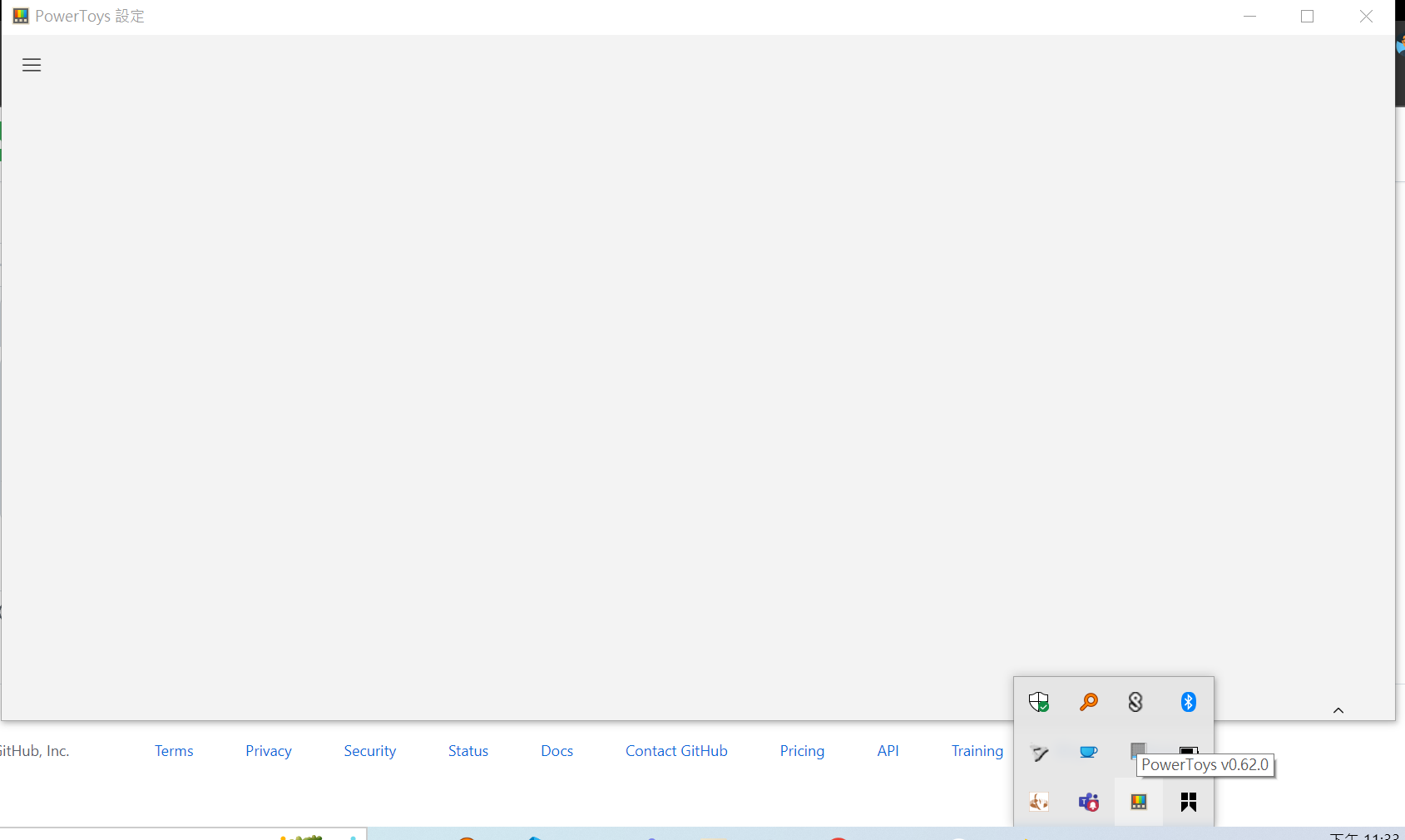Image resolution: width=1405 pixels, height=840 pixels.
Task: Click Contact GitHub footer link
Action: (676, 751)
